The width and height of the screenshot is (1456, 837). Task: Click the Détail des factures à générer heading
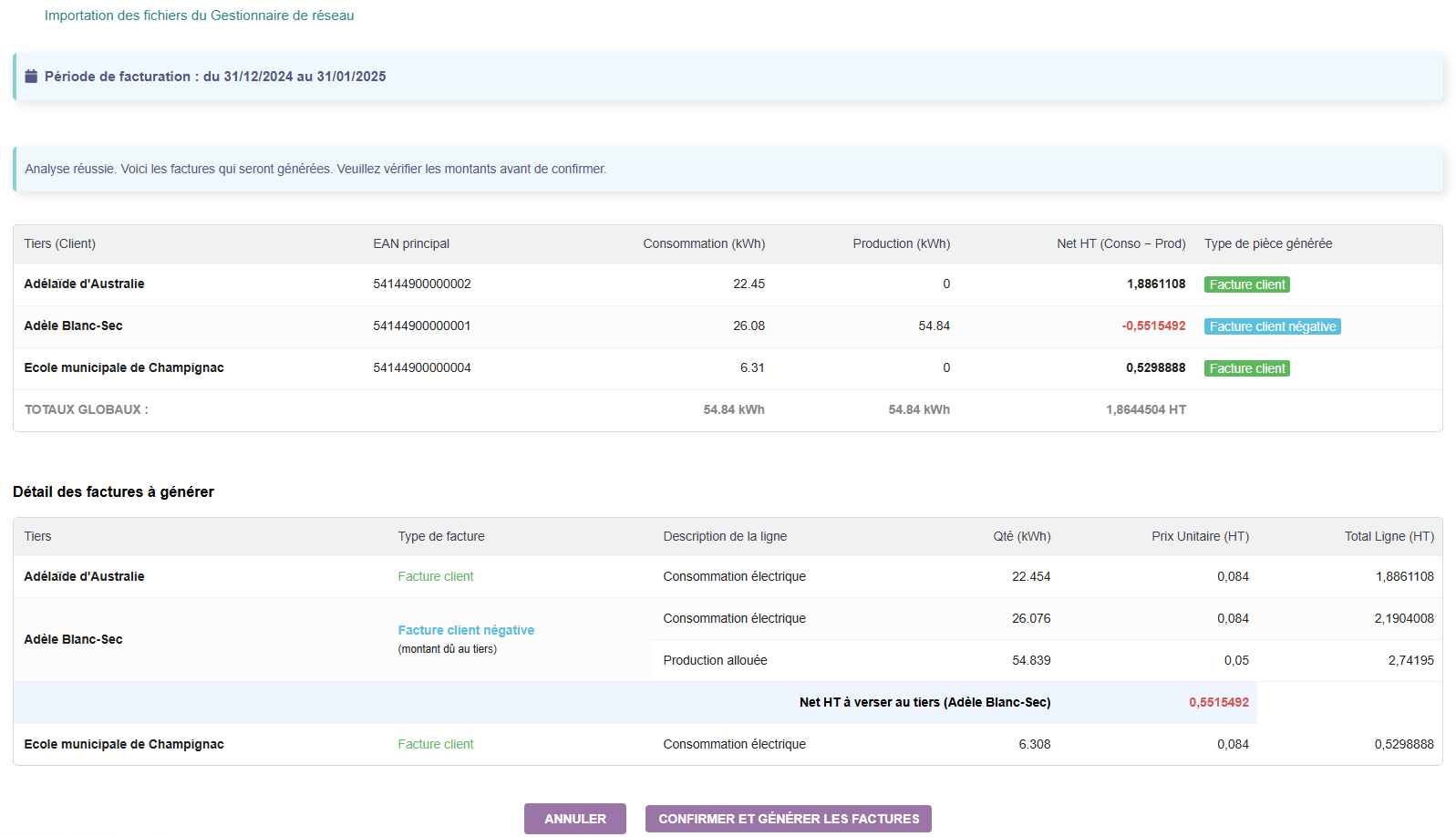click(x=113, y=491)
